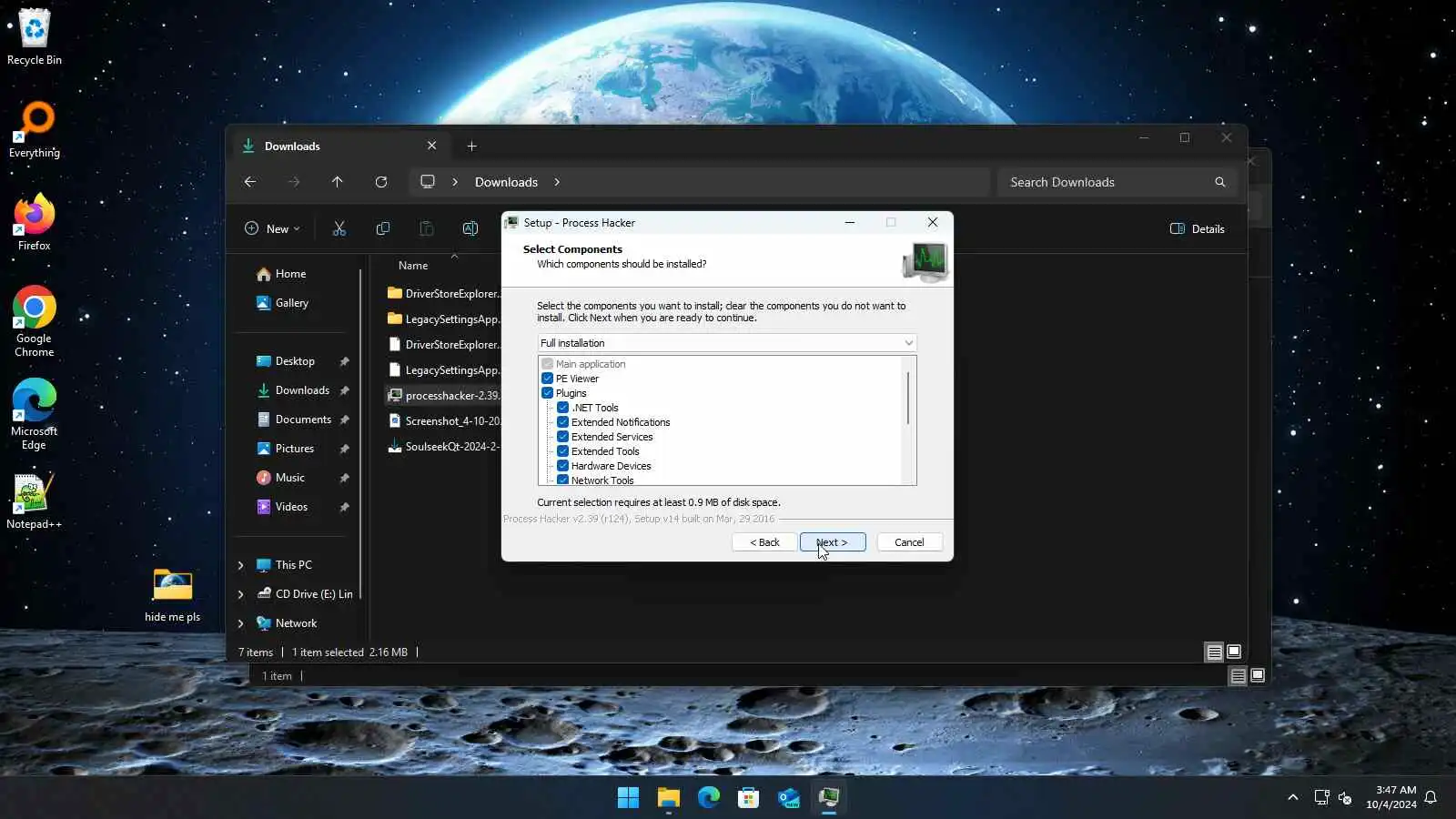Select the Google Chrome desktop shortcut
This screenshot has width=1456, height=819.
click(x=35, y=321)
